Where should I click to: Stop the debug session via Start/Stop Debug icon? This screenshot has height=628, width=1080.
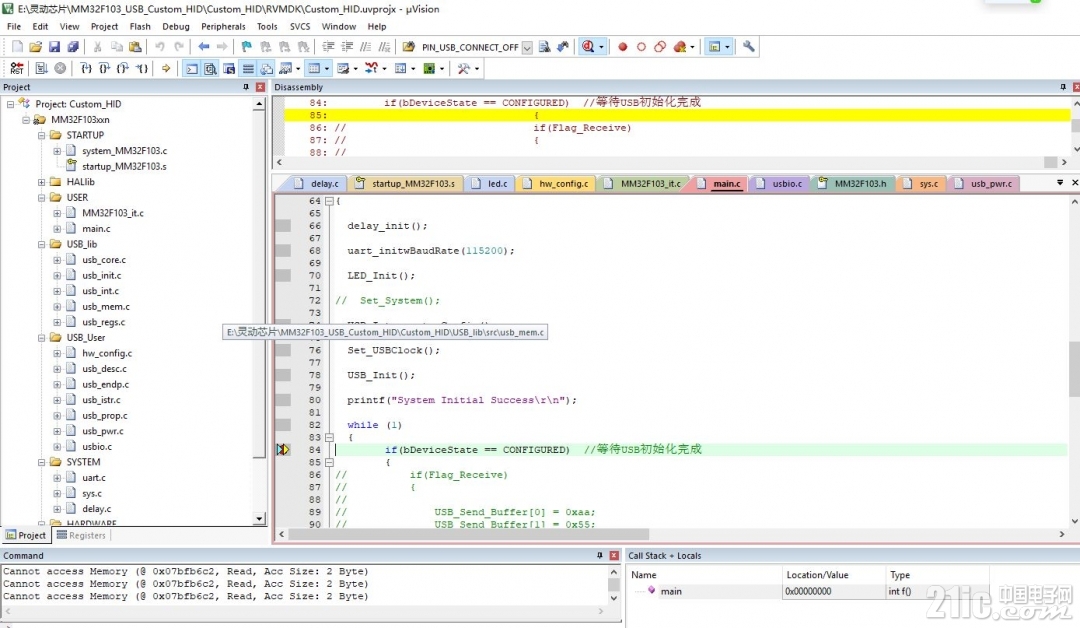(x=588, y=47)
